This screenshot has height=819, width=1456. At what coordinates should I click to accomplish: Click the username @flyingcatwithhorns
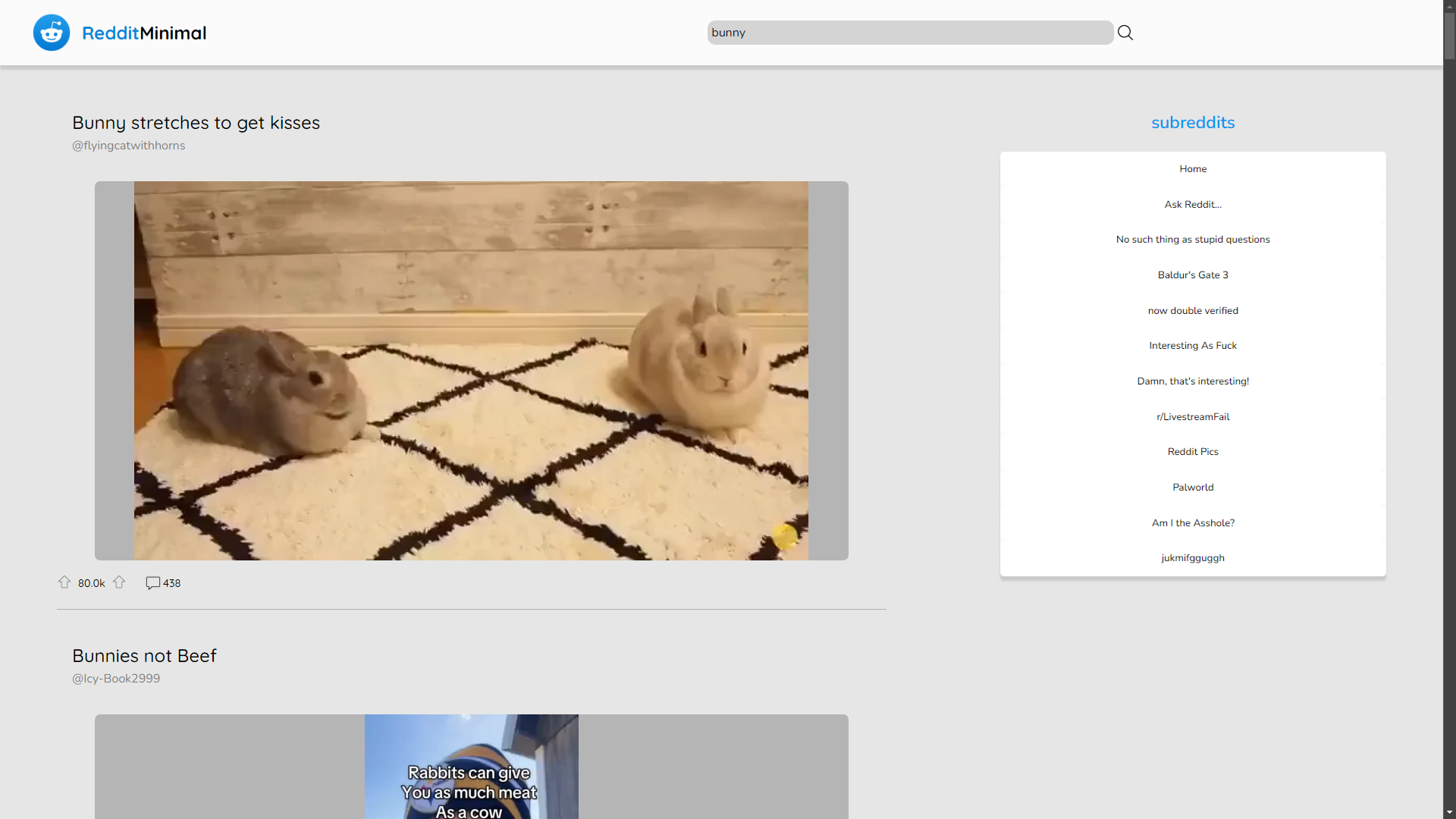click(x=128, y=146)
